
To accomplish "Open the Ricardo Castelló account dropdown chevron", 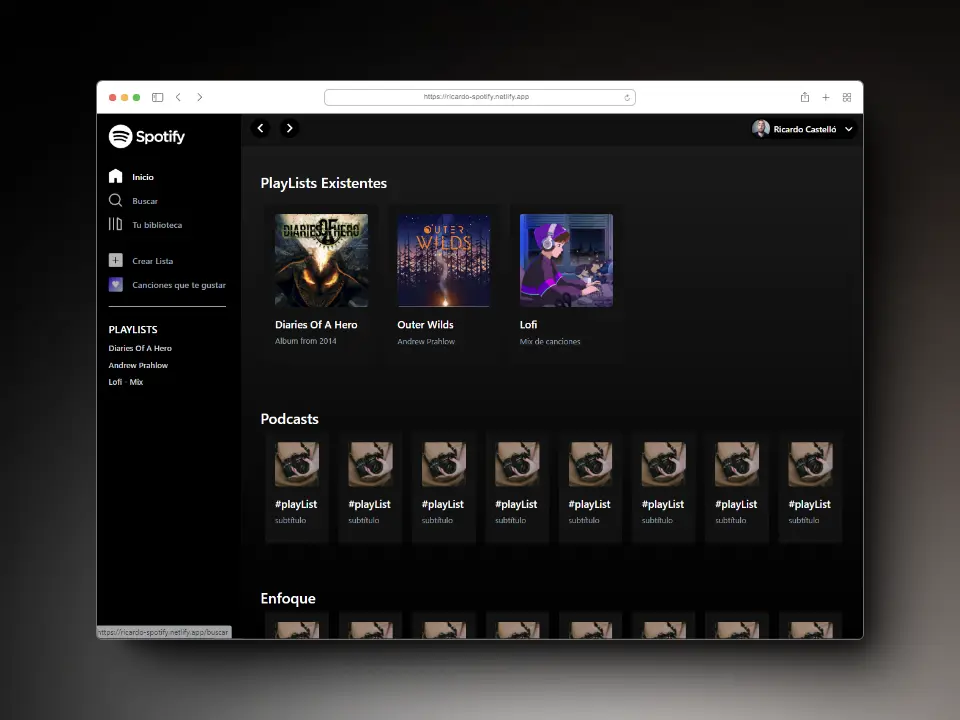I will click(x=848, y=129).
